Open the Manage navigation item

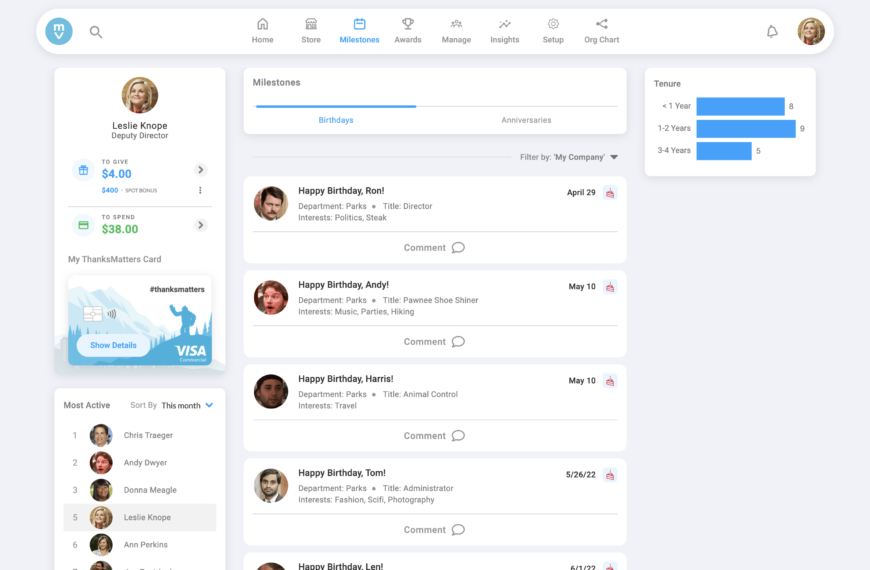456,31
